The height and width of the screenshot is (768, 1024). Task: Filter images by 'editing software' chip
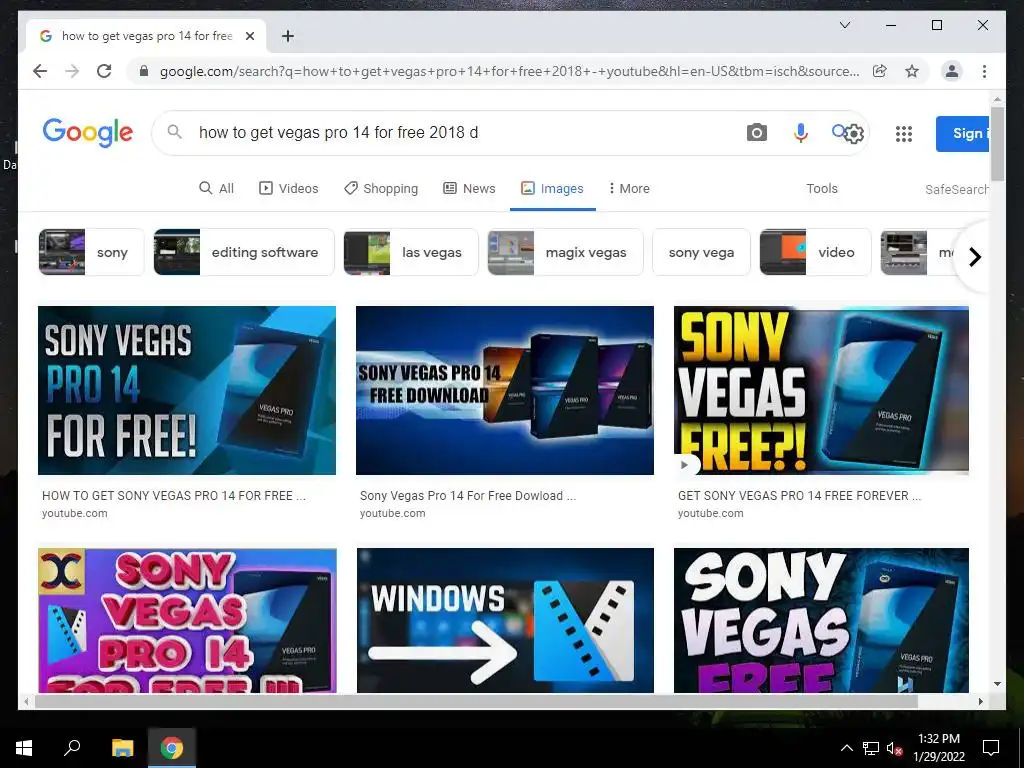[244, 252]
